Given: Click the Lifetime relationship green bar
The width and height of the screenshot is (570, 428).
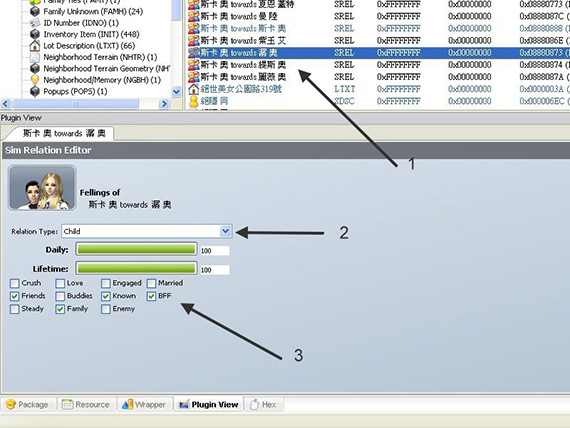Looking at the screenshot, I should [136, 268].
